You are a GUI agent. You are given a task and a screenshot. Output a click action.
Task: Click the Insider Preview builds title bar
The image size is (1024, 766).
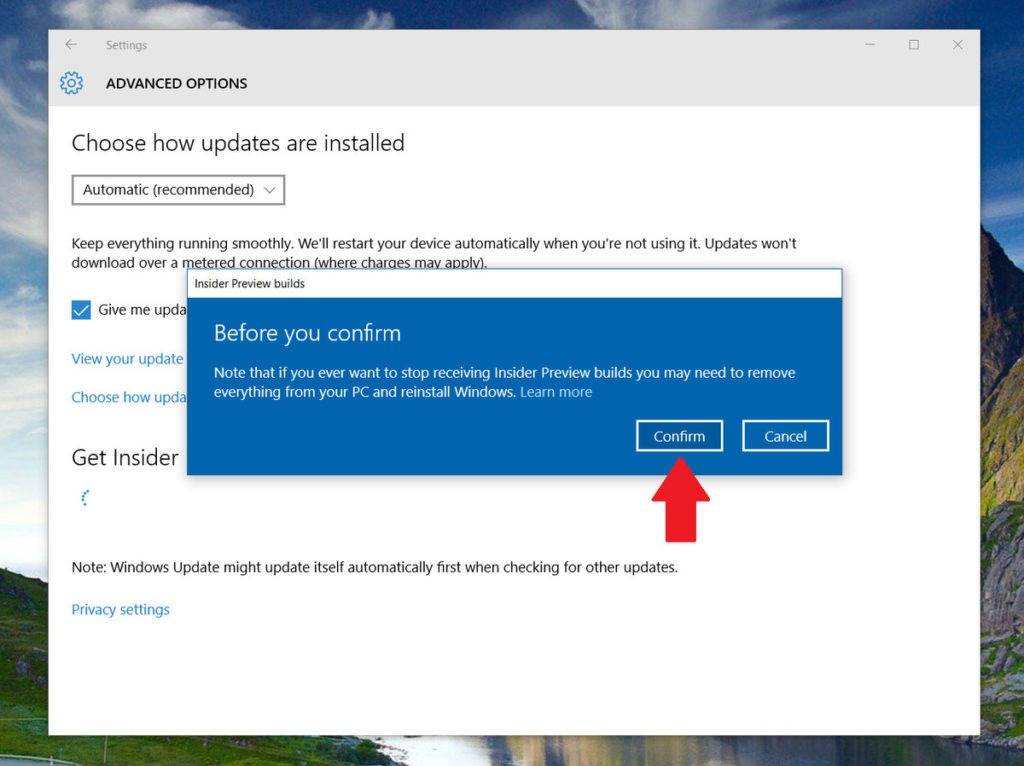pyautogui.click(x=515, y=283)
